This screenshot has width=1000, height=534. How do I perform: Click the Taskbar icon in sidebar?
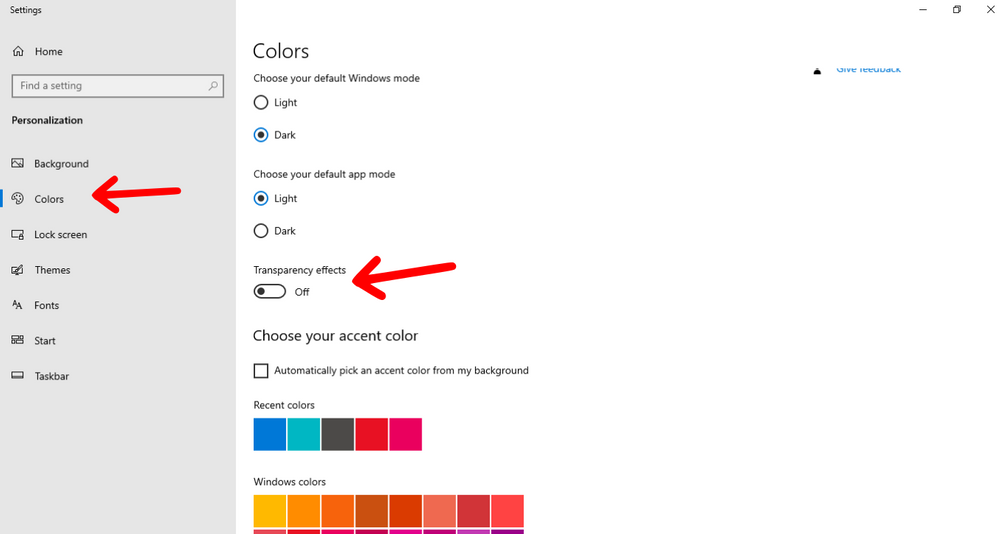[x=18, y=376]
